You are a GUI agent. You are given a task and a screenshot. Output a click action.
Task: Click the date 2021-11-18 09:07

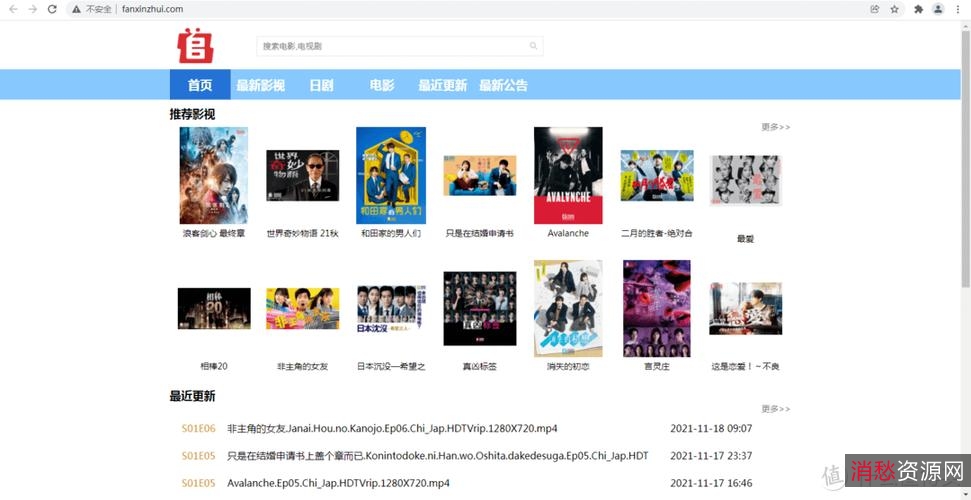coord(711,429)
